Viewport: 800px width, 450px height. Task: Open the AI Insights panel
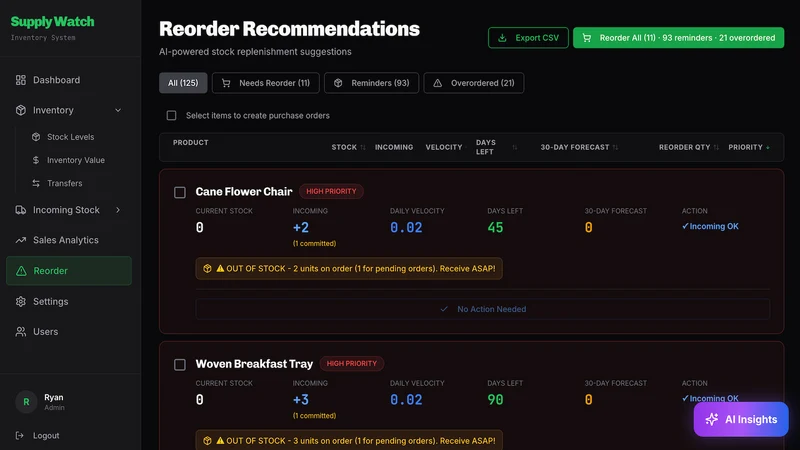point(741,419)
